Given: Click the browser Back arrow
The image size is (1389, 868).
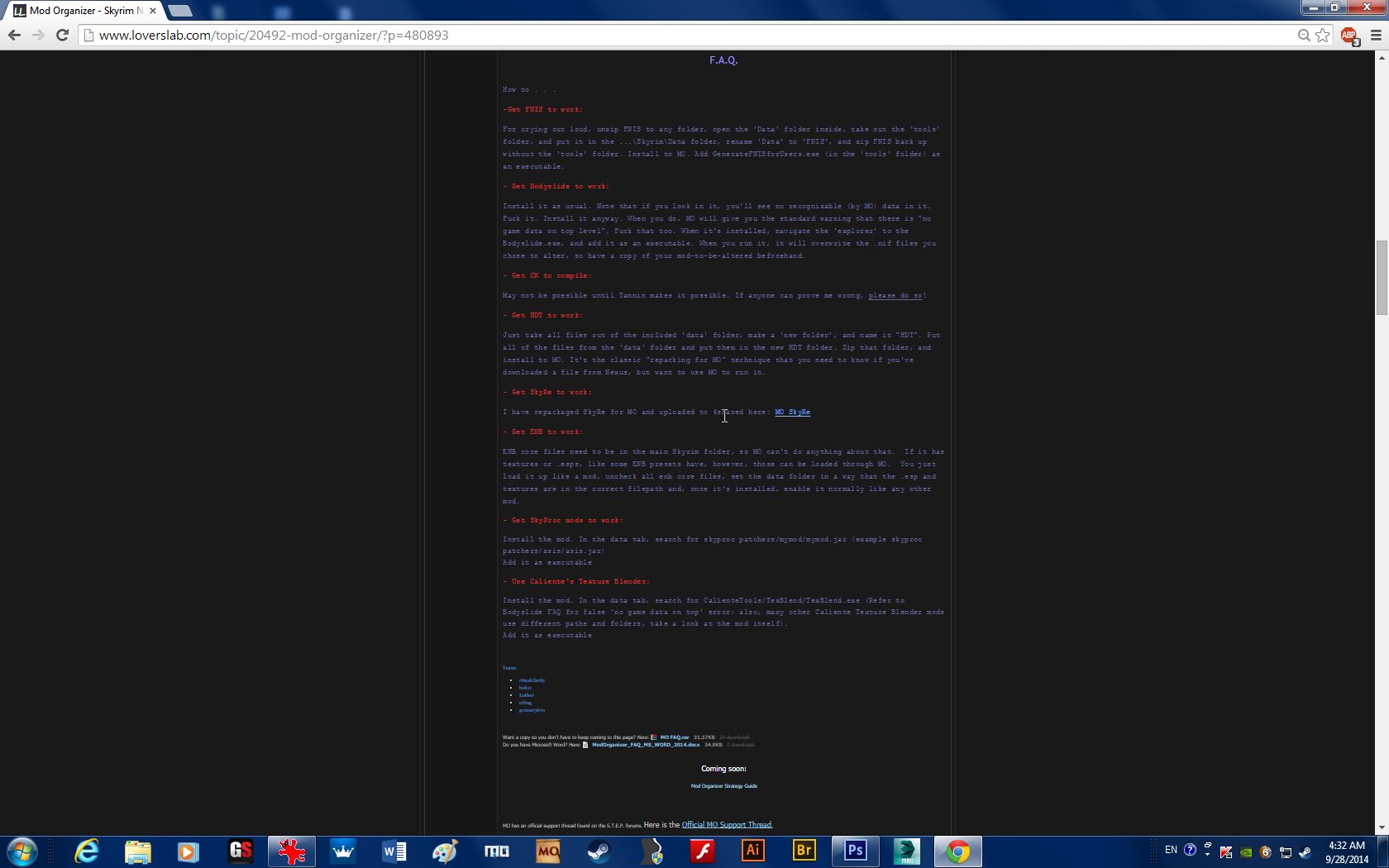Looking at the screenshot, I should click(14, 35).
